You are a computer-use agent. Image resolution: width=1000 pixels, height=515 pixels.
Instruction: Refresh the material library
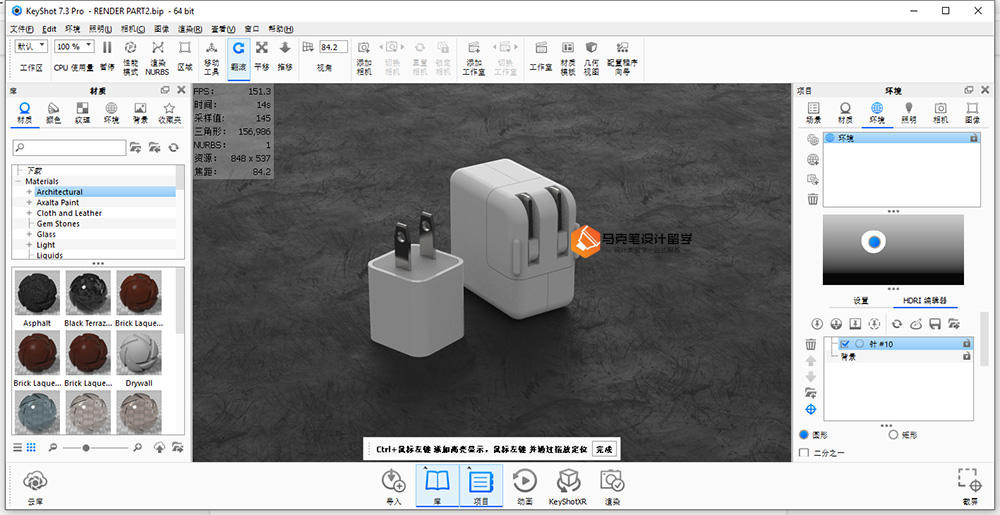pos(173,147)
